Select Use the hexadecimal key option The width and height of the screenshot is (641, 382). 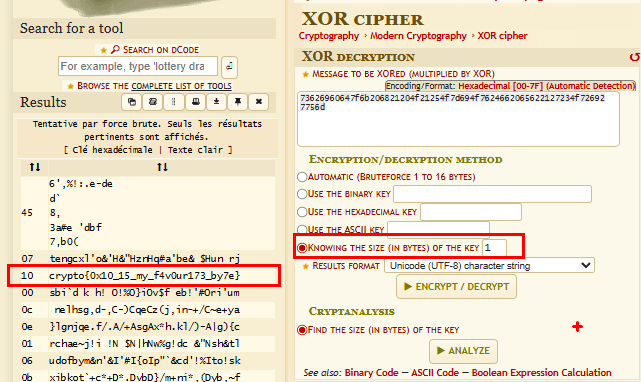(x=302, y=212)
